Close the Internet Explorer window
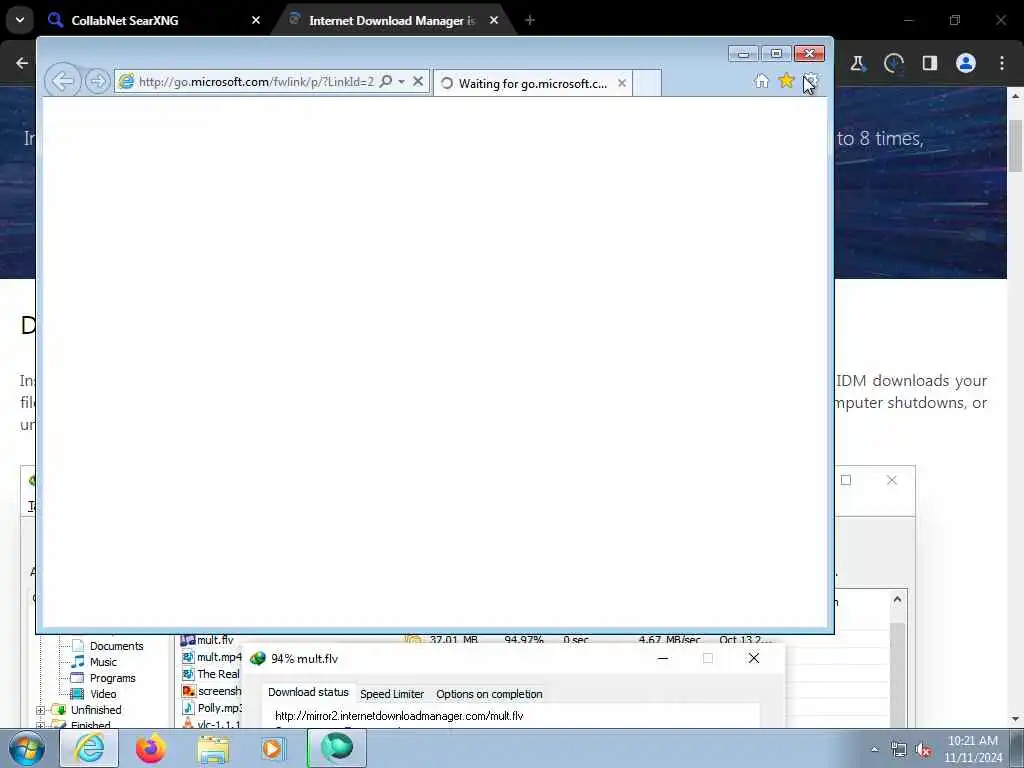Image resolution: width=1024 pixels, height=768 pixels. (809, 54)
